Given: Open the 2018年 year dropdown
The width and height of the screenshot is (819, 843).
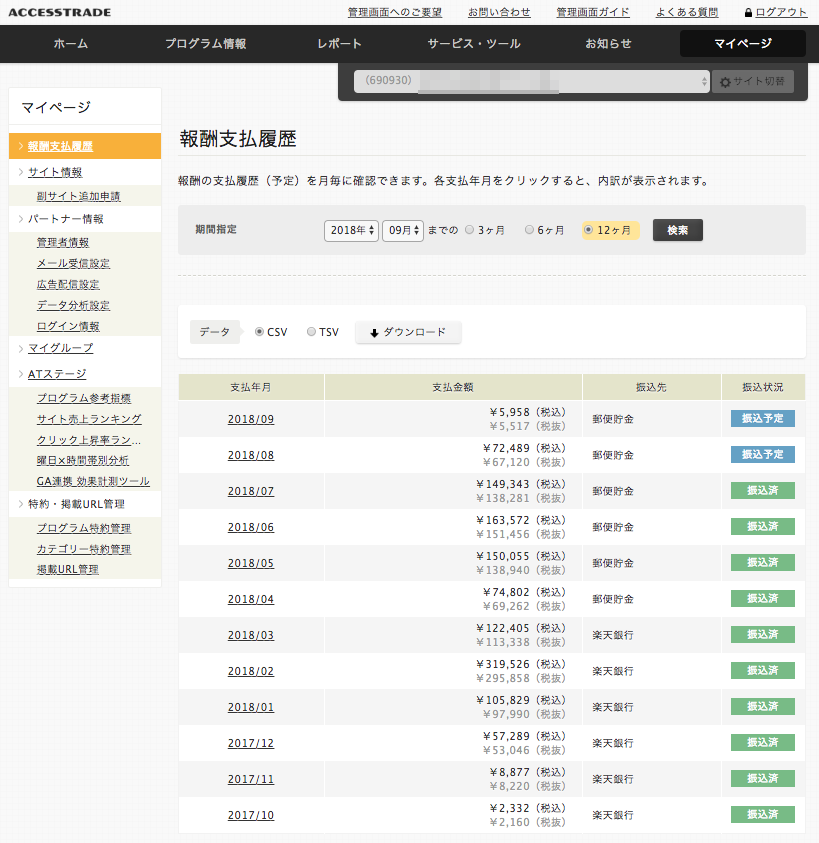Looking at the screenshot, I should (352, 231).
